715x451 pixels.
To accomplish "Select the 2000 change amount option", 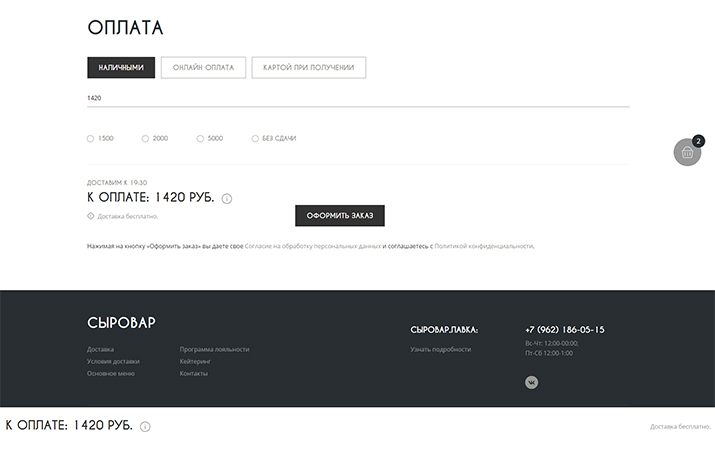I will (146, 139).
